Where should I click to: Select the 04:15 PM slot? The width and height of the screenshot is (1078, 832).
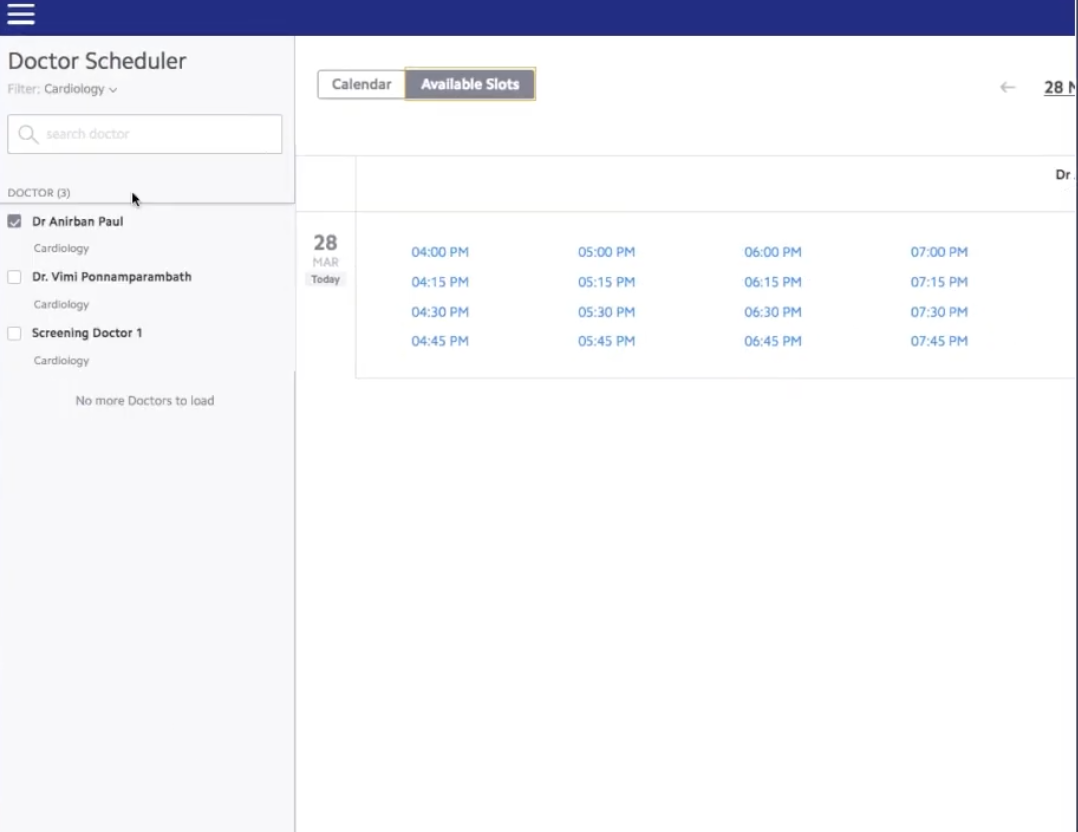pos(440,282)
